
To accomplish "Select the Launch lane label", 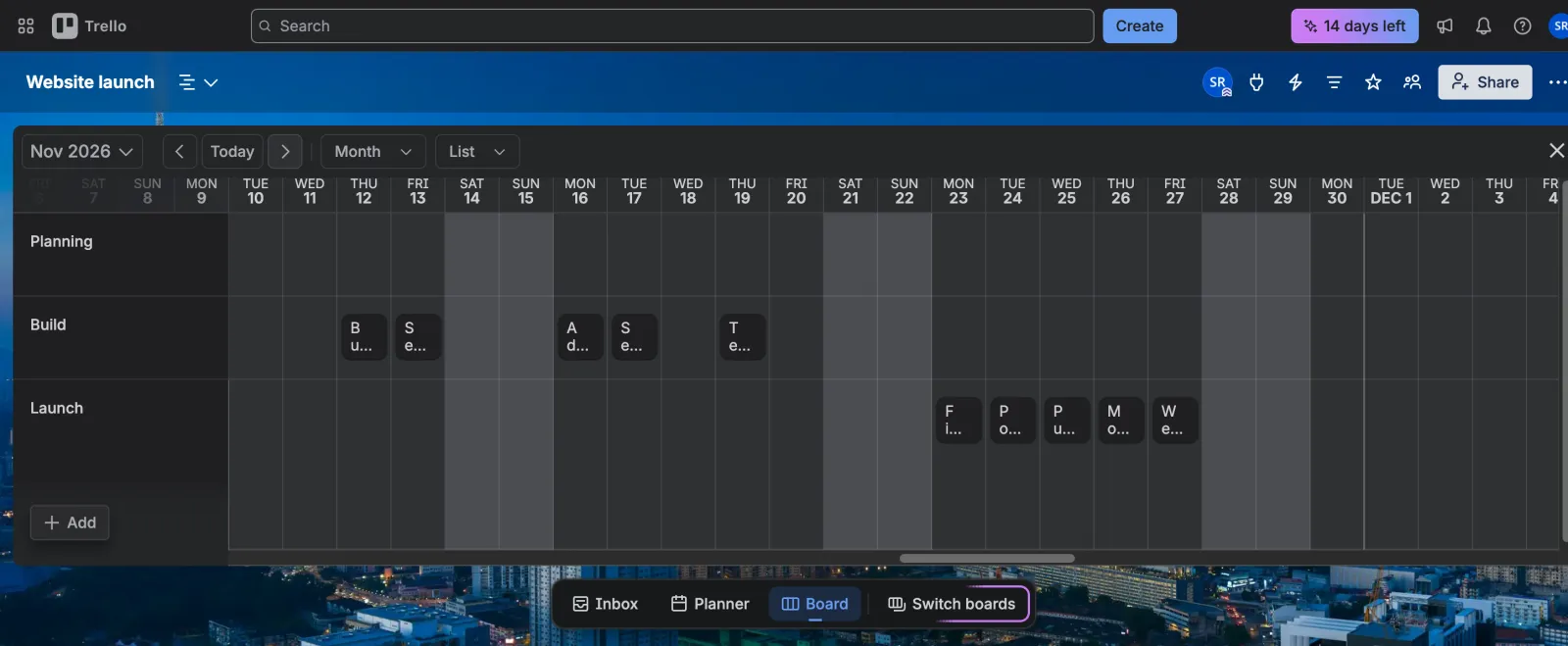I will point(57,408).
